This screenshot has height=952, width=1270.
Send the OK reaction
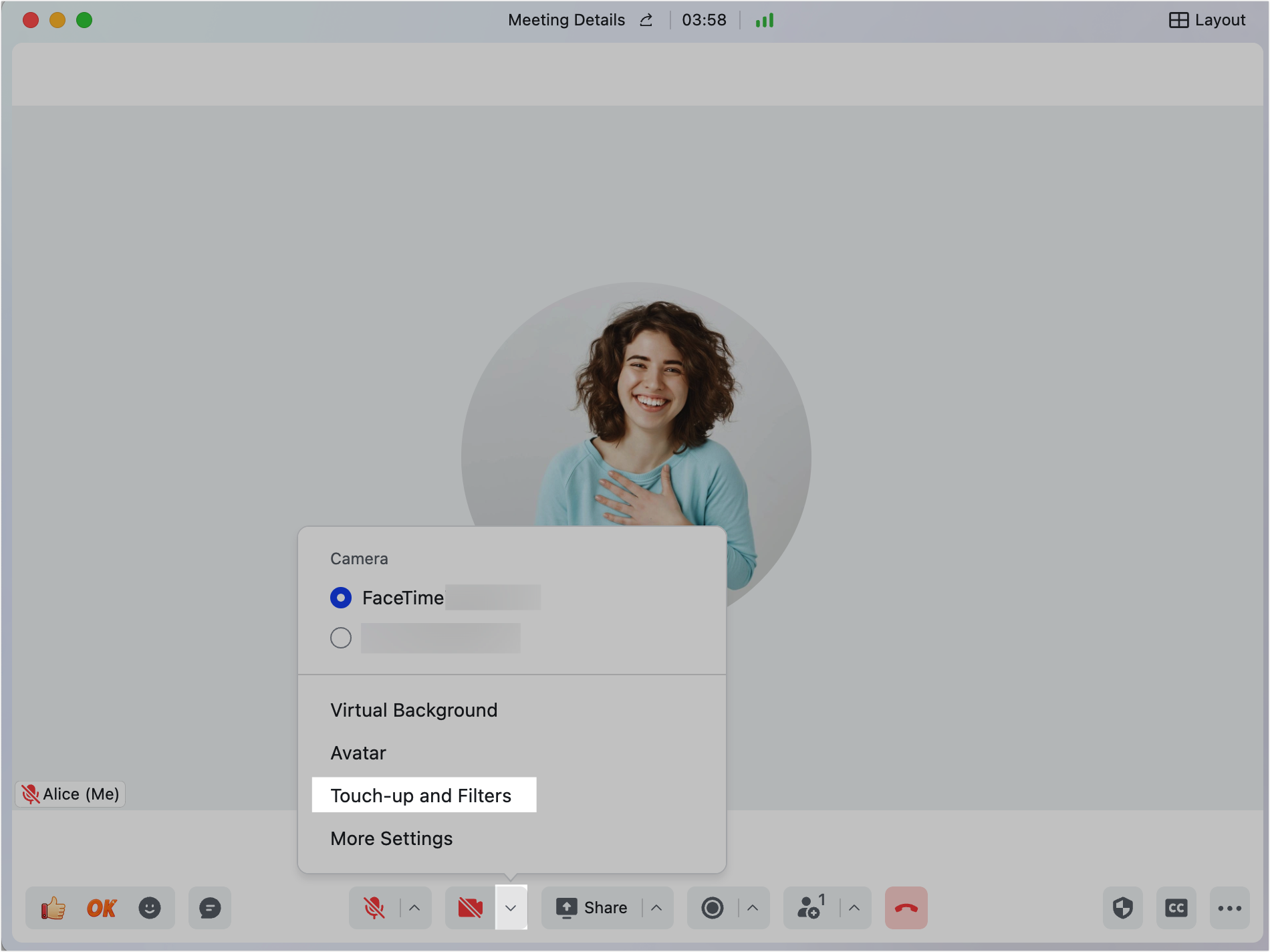[x=102, y=908]
